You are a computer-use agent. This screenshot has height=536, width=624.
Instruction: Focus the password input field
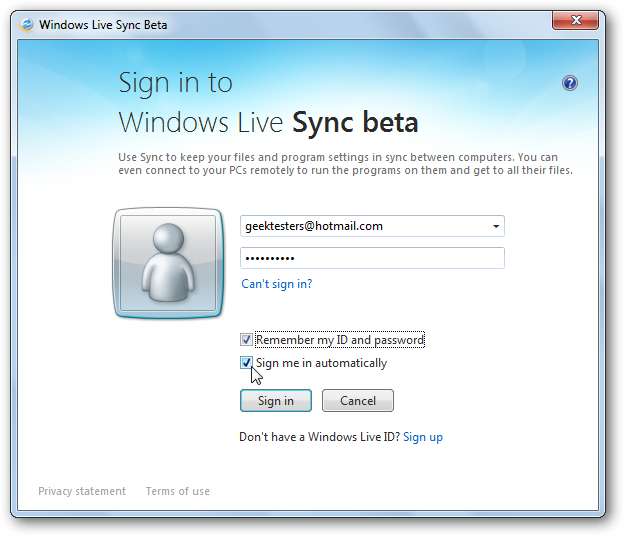pos(372,258)
